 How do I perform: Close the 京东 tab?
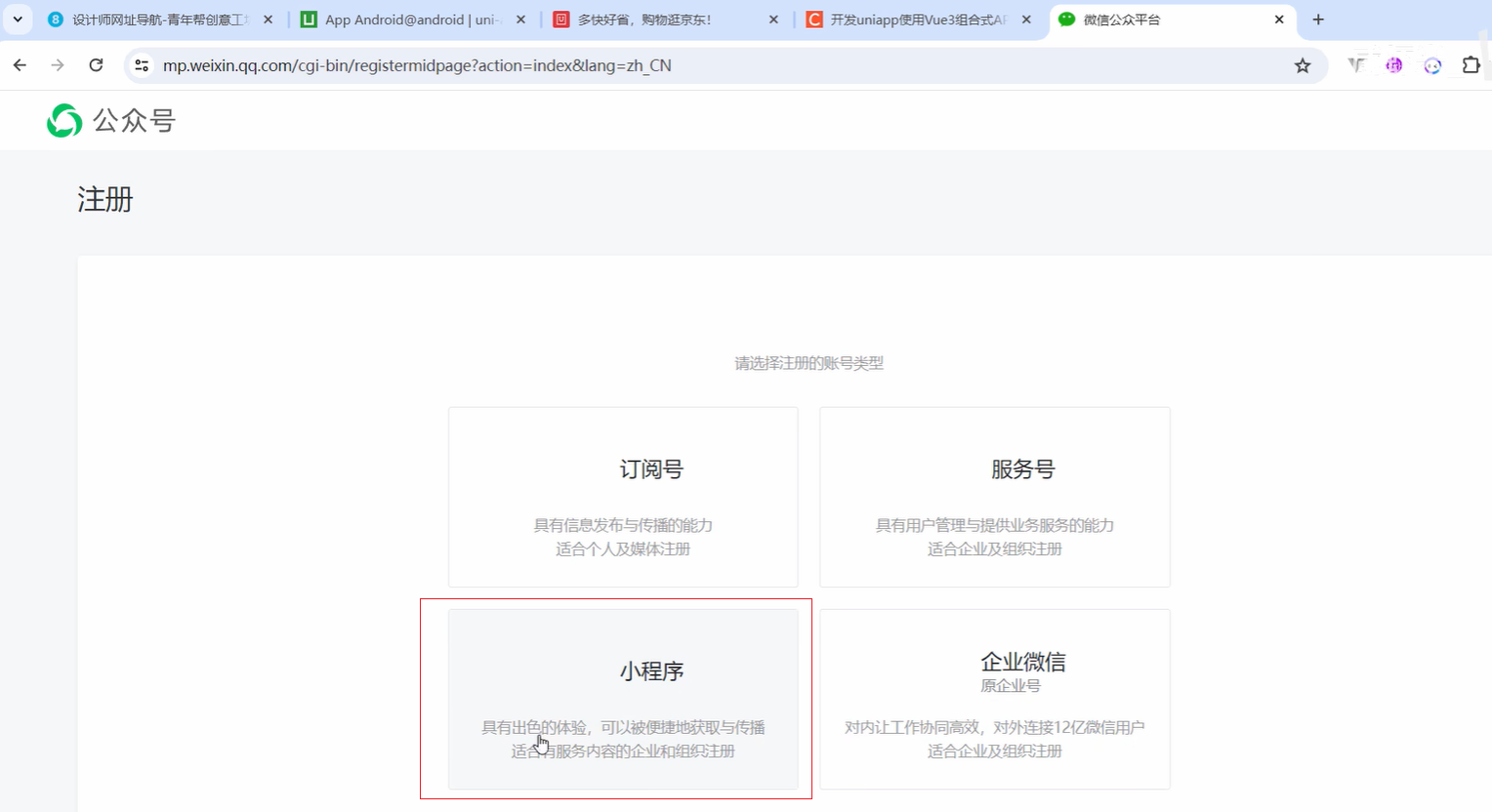pos(773,20)
